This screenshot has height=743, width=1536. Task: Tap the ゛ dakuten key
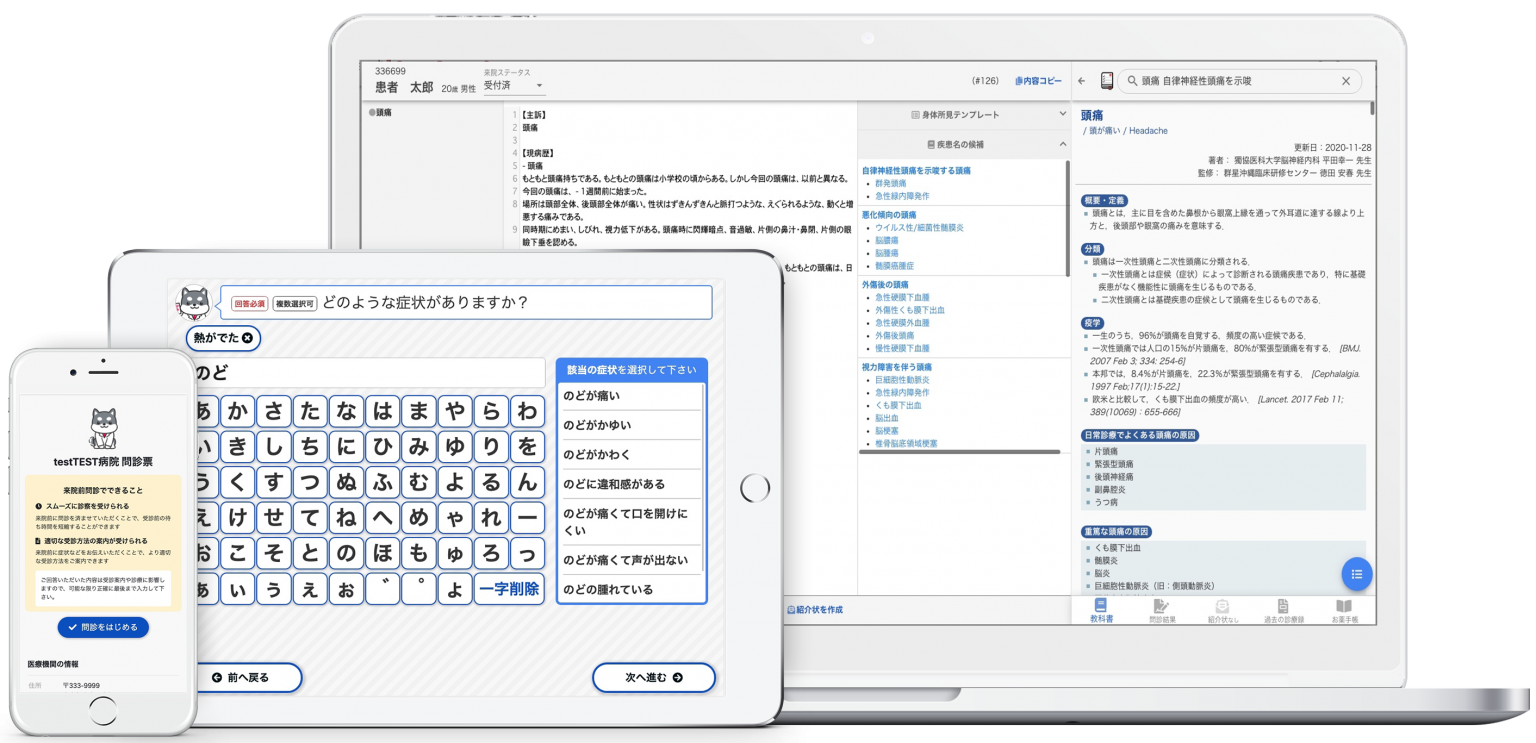pos(382,589)
